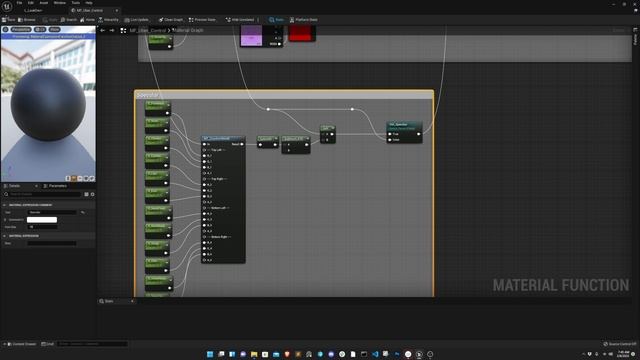Click the Text field containing Specular

(x=52, y=212)
